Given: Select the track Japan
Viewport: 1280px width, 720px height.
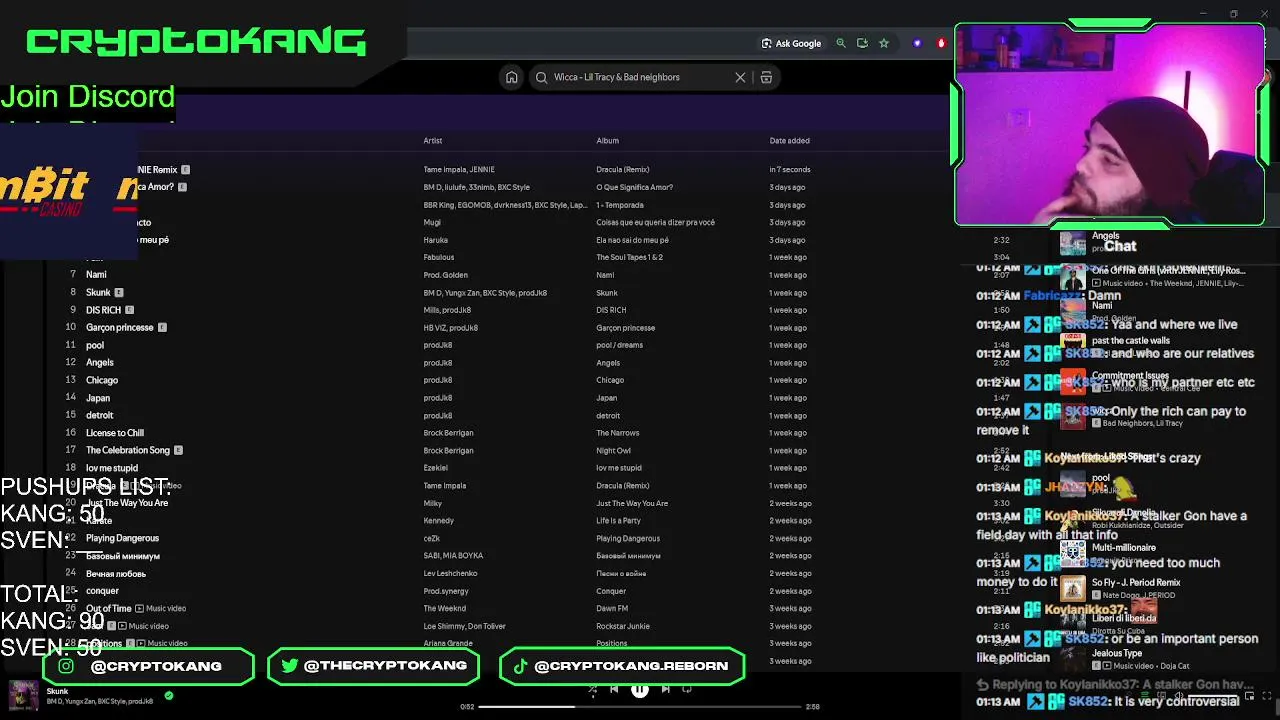Looking at the screenshot, I should click(x=98, y=398).
